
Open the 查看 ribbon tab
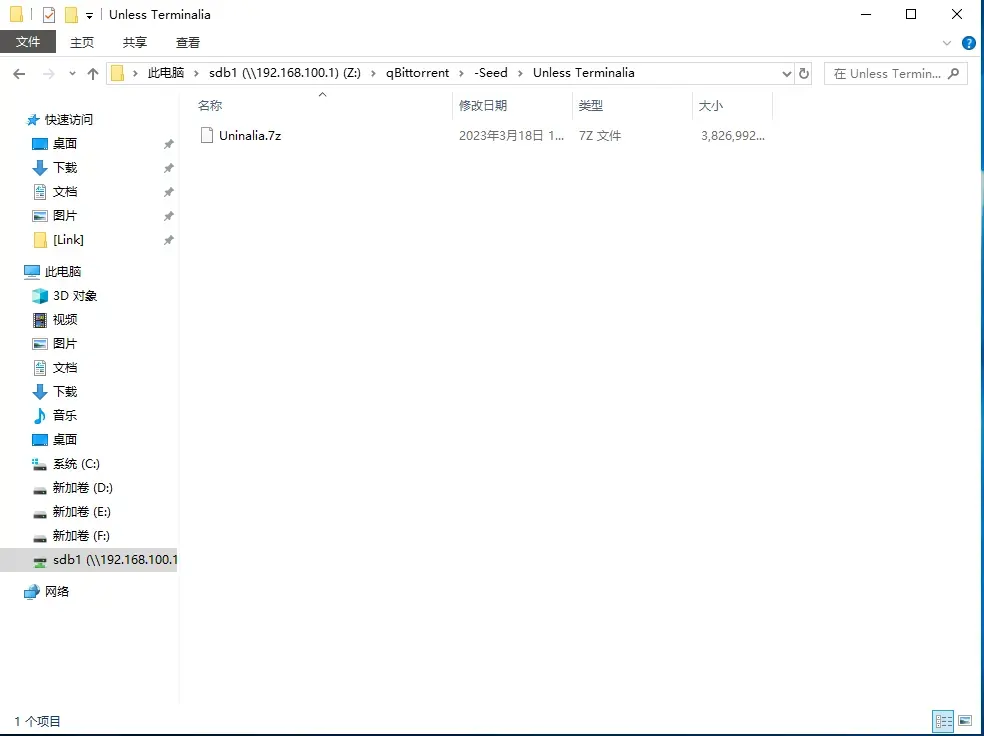(x=188, y=42)
